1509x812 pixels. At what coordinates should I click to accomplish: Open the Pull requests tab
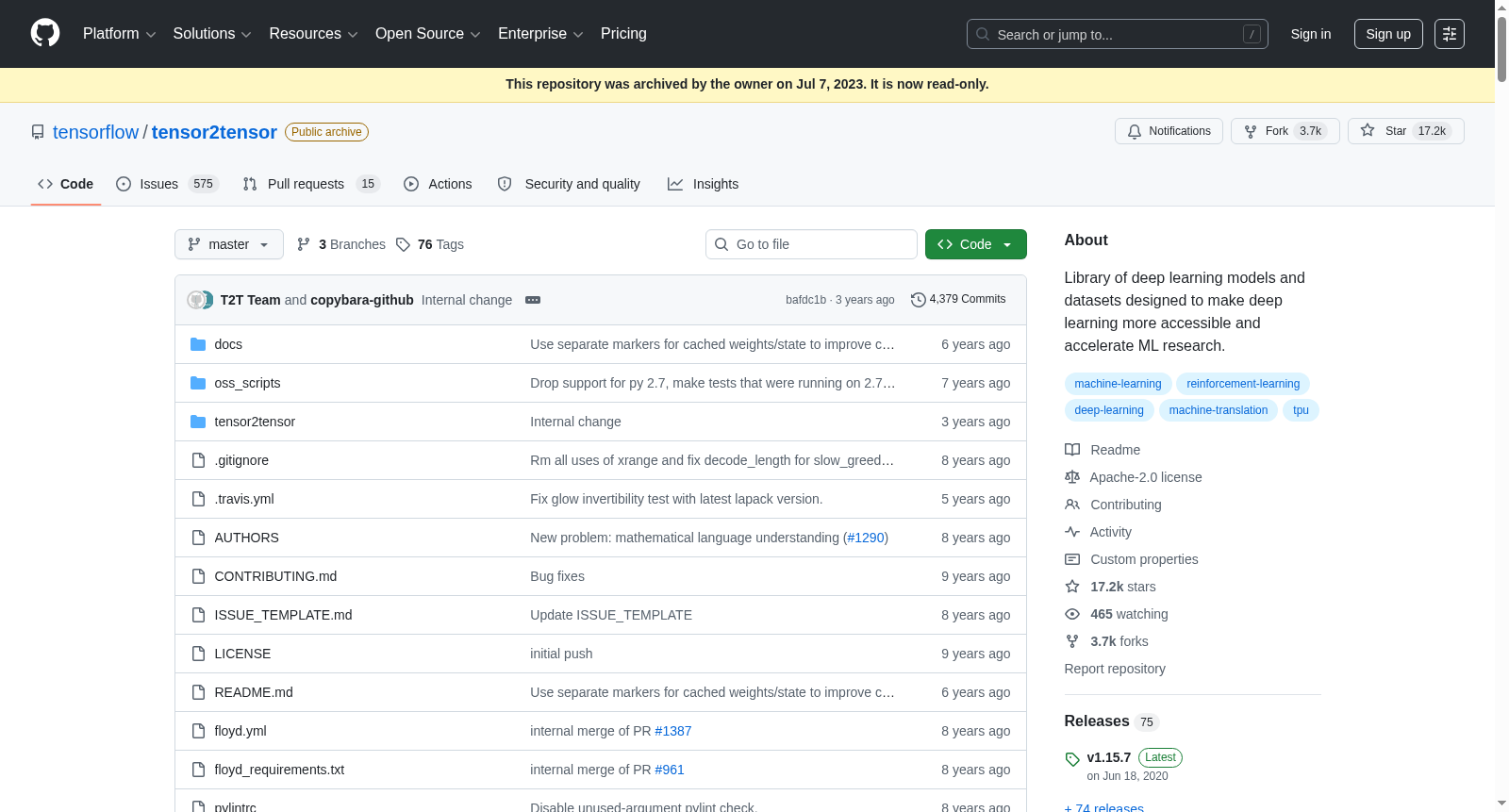[x=311, y=184]
